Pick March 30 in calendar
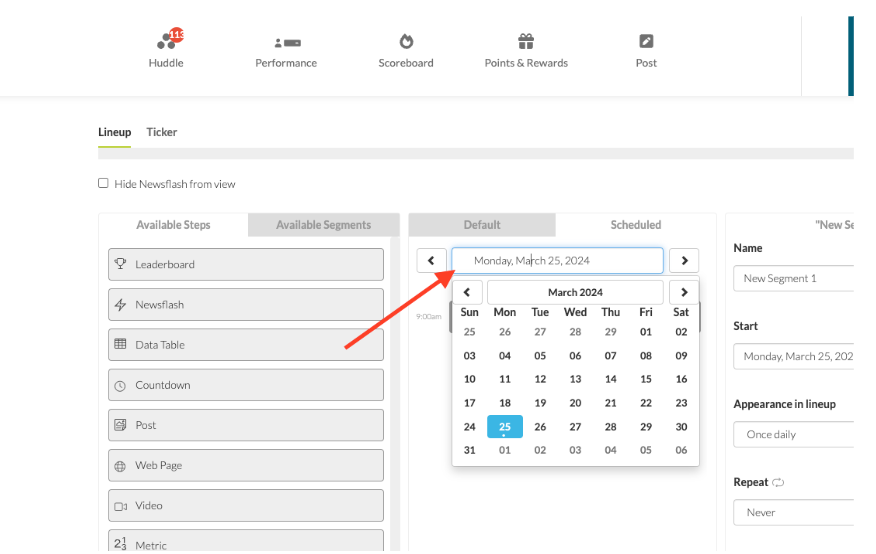Screen dimensions: 876x554 point(681,427)
